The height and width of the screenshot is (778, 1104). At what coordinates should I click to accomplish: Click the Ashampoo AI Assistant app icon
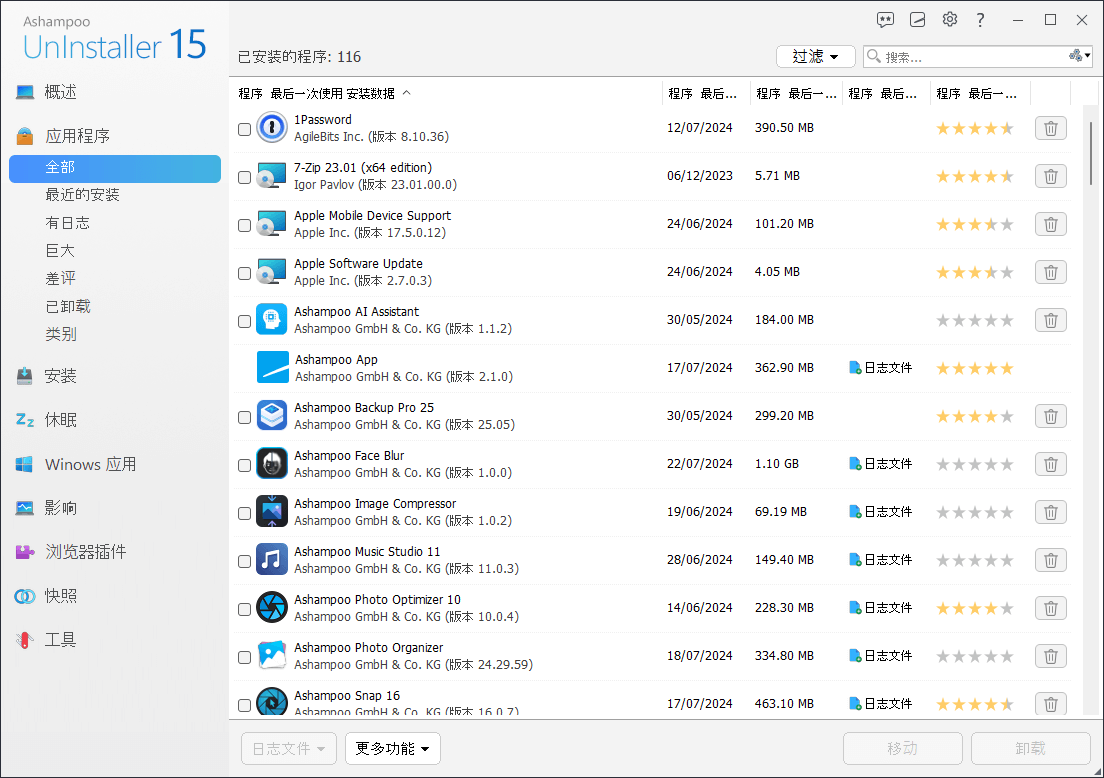tap(272, 320)
